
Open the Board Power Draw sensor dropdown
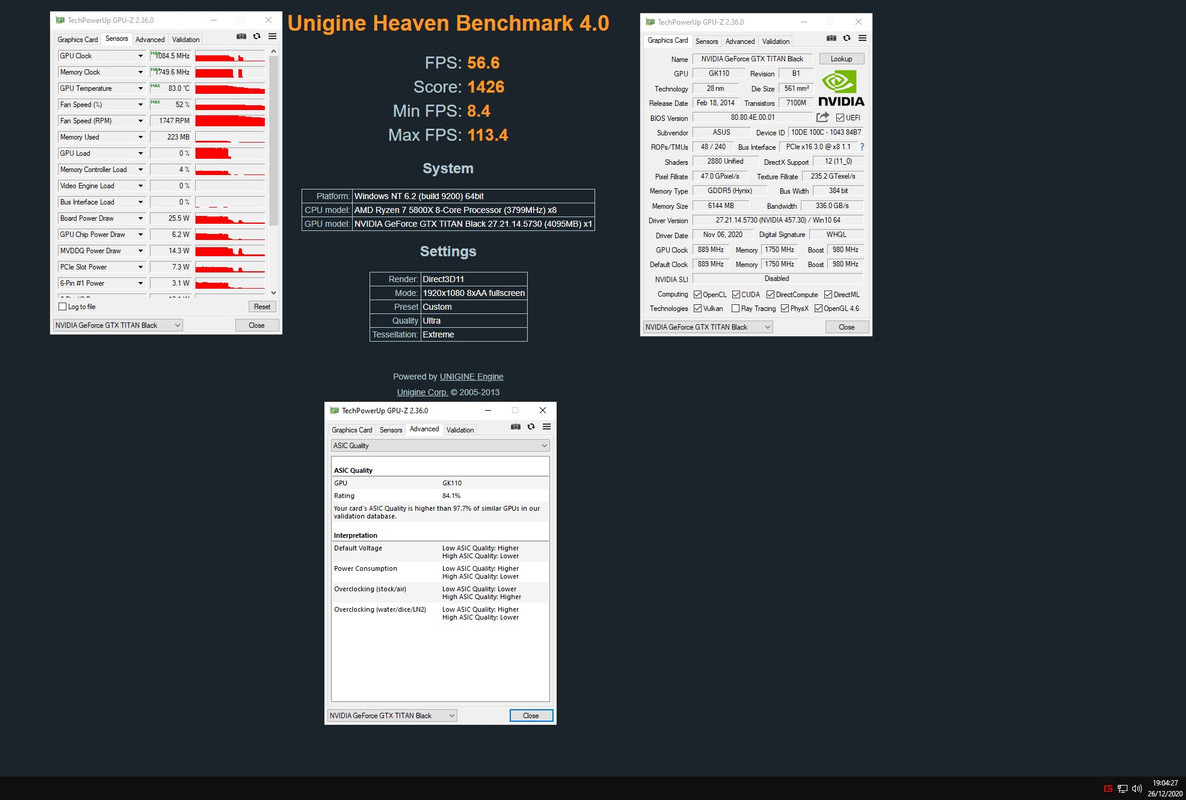click(x=140, y=219)
